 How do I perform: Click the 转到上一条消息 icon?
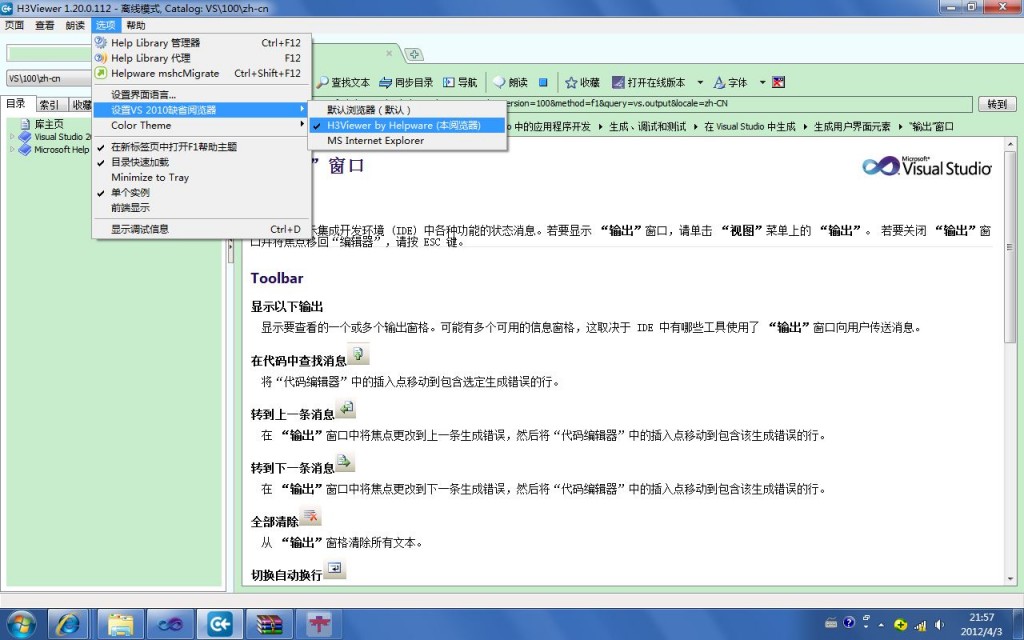pos(346,409)
